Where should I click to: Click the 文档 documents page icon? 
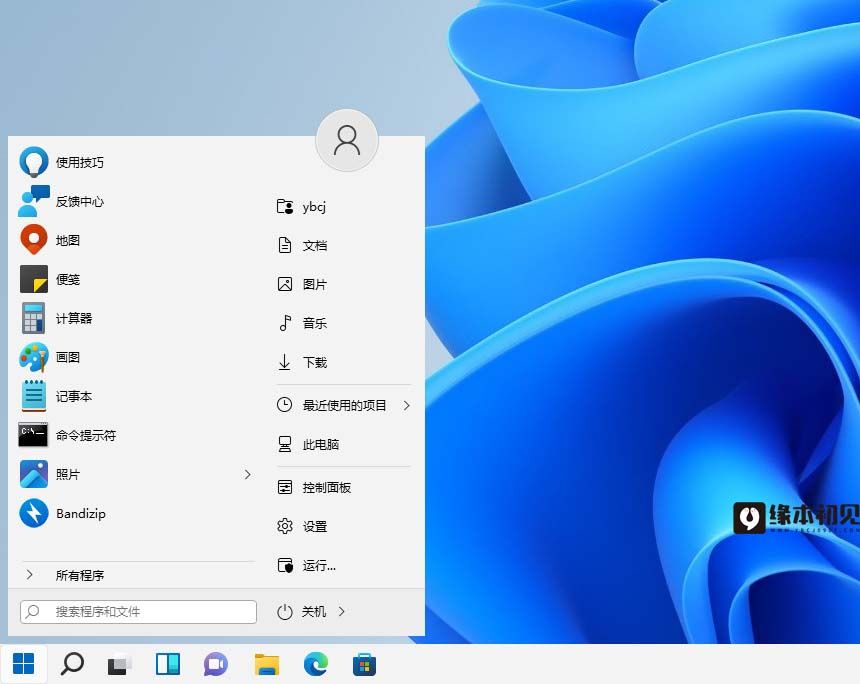pyautogui.click(x=285, y=245)
